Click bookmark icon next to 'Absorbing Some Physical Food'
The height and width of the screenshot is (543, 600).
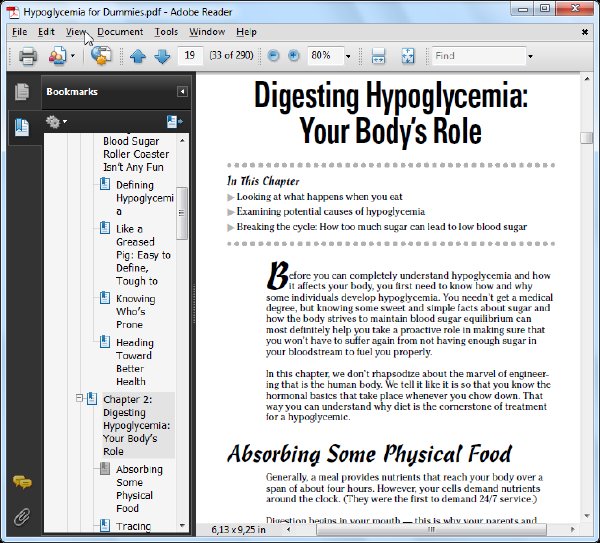105,469
